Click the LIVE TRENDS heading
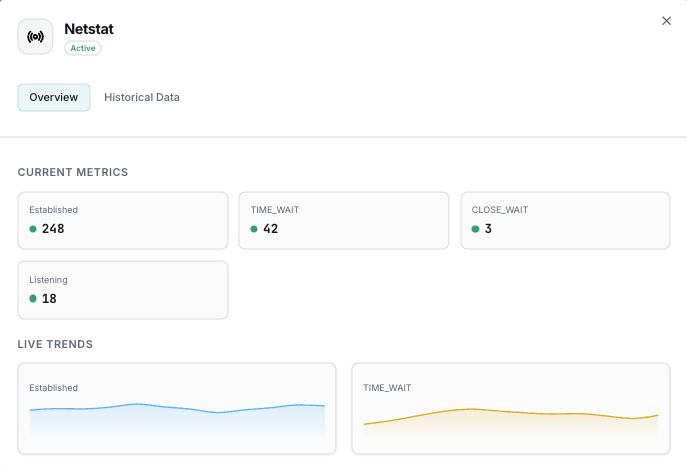 click(55, 344)
